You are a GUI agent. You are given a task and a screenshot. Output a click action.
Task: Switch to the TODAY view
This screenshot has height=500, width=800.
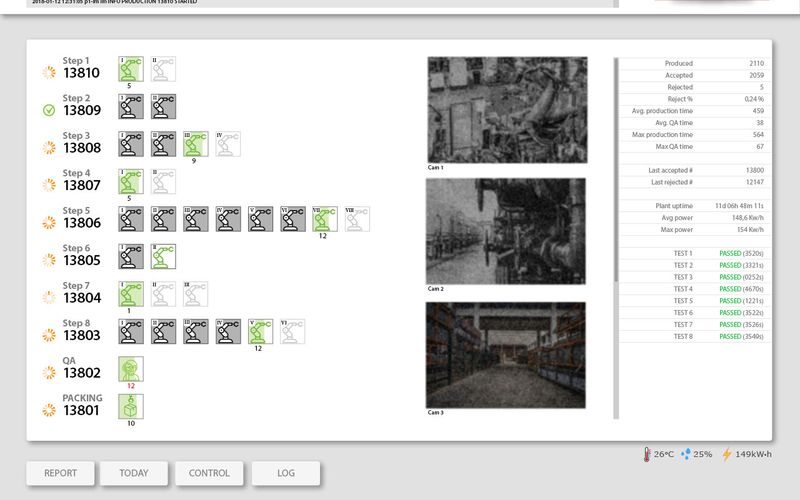click(133, 473)
